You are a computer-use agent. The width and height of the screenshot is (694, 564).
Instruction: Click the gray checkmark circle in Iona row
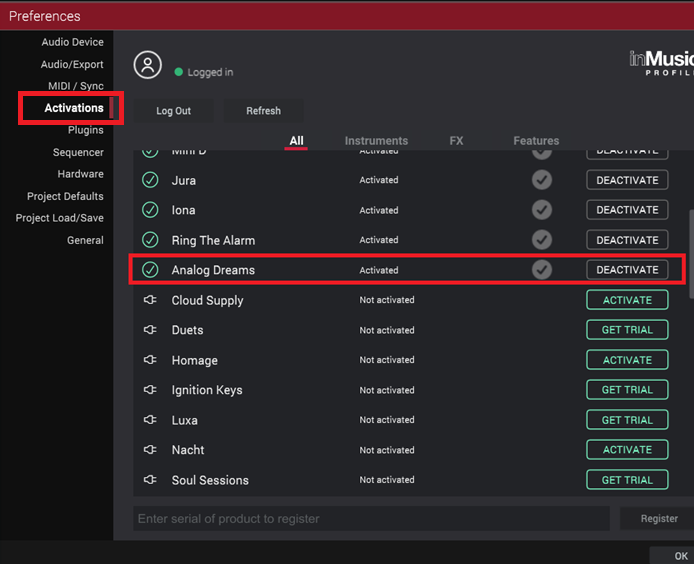click(542, 210)
